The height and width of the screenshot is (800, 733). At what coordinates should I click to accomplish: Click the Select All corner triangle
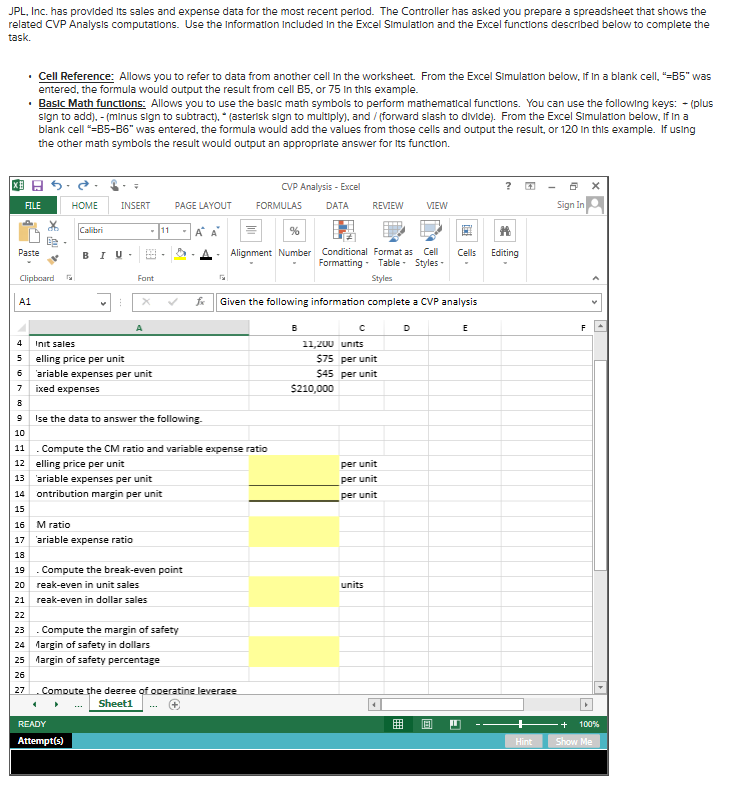click(21, 328)
